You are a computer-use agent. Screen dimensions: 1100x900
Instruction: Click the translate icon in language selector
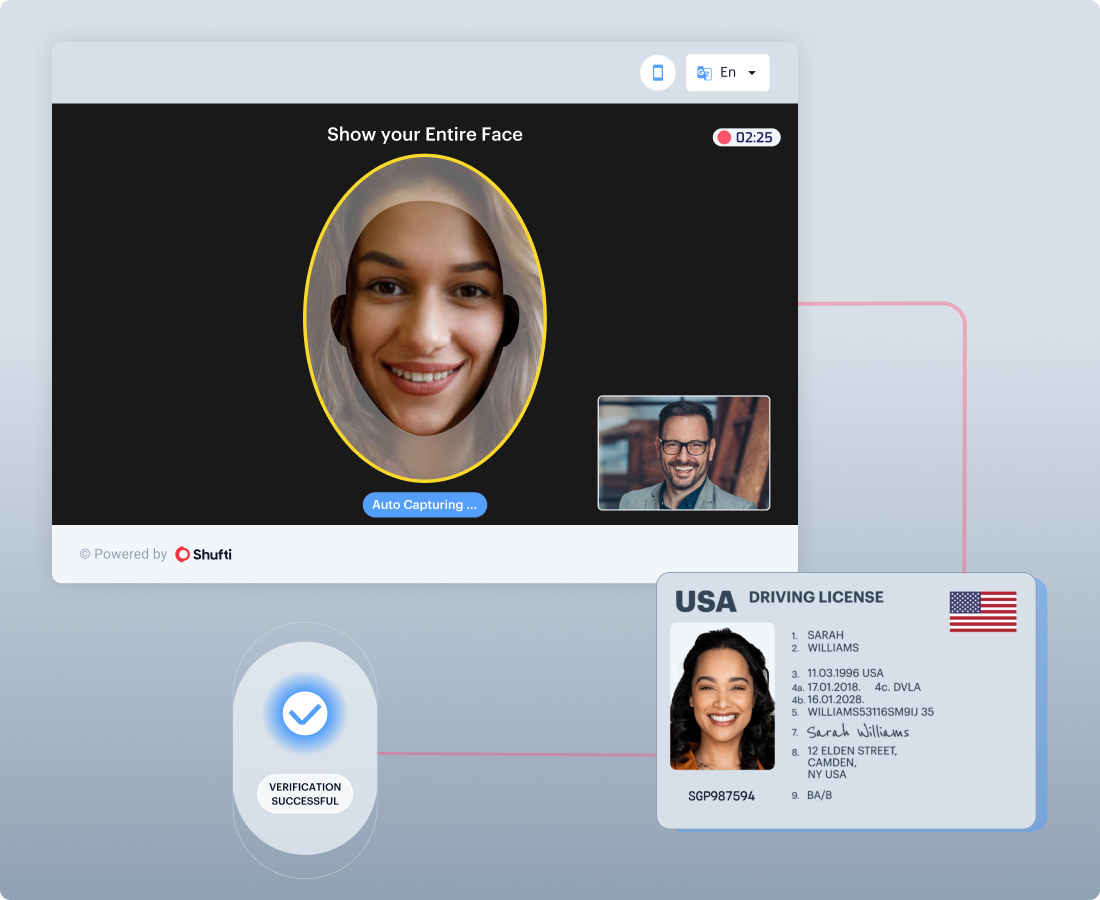click(x=704, y=73)
